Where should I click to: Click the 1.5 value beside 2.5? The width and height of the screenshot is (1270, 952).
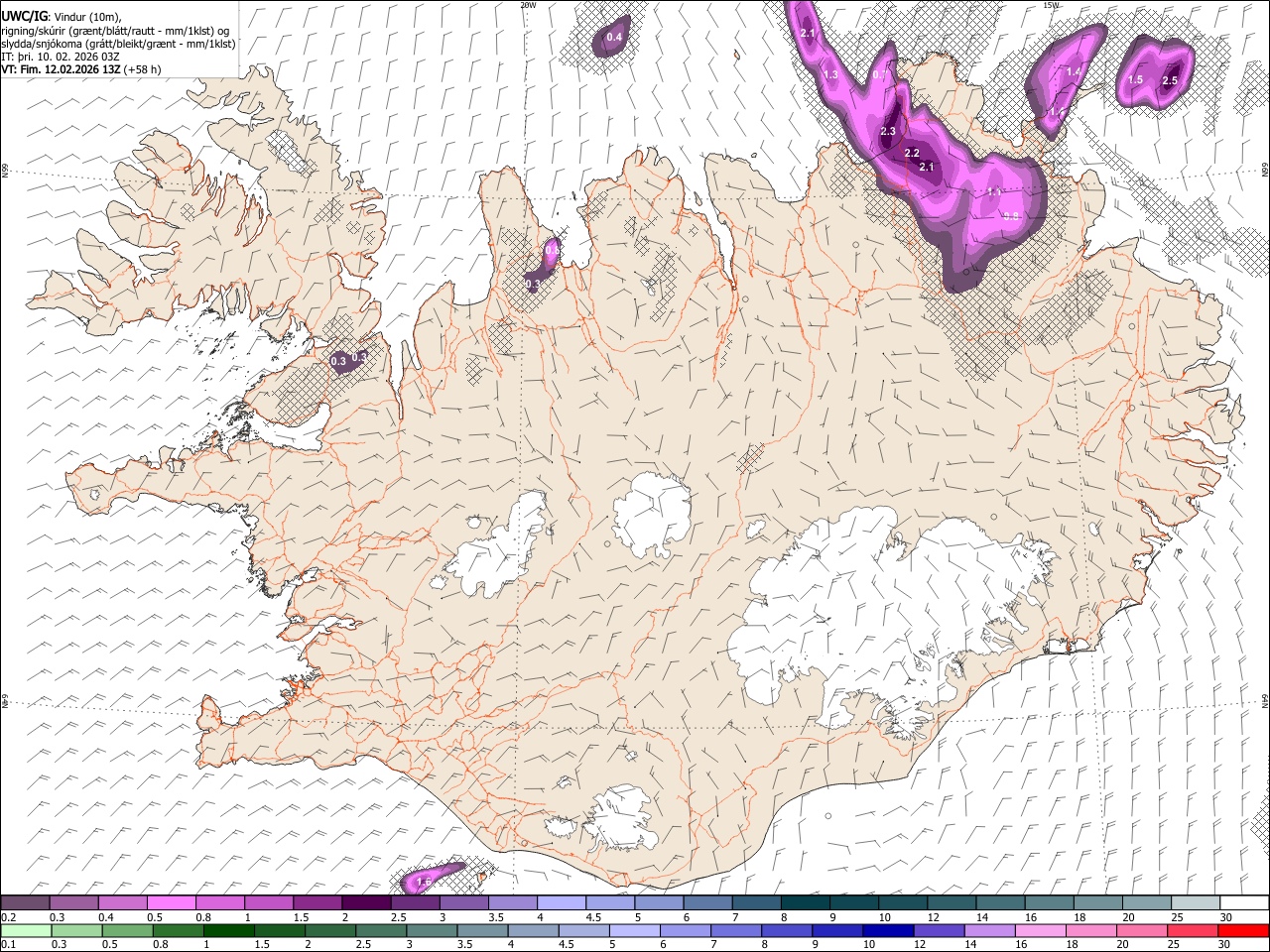(x=1136, y=79)
